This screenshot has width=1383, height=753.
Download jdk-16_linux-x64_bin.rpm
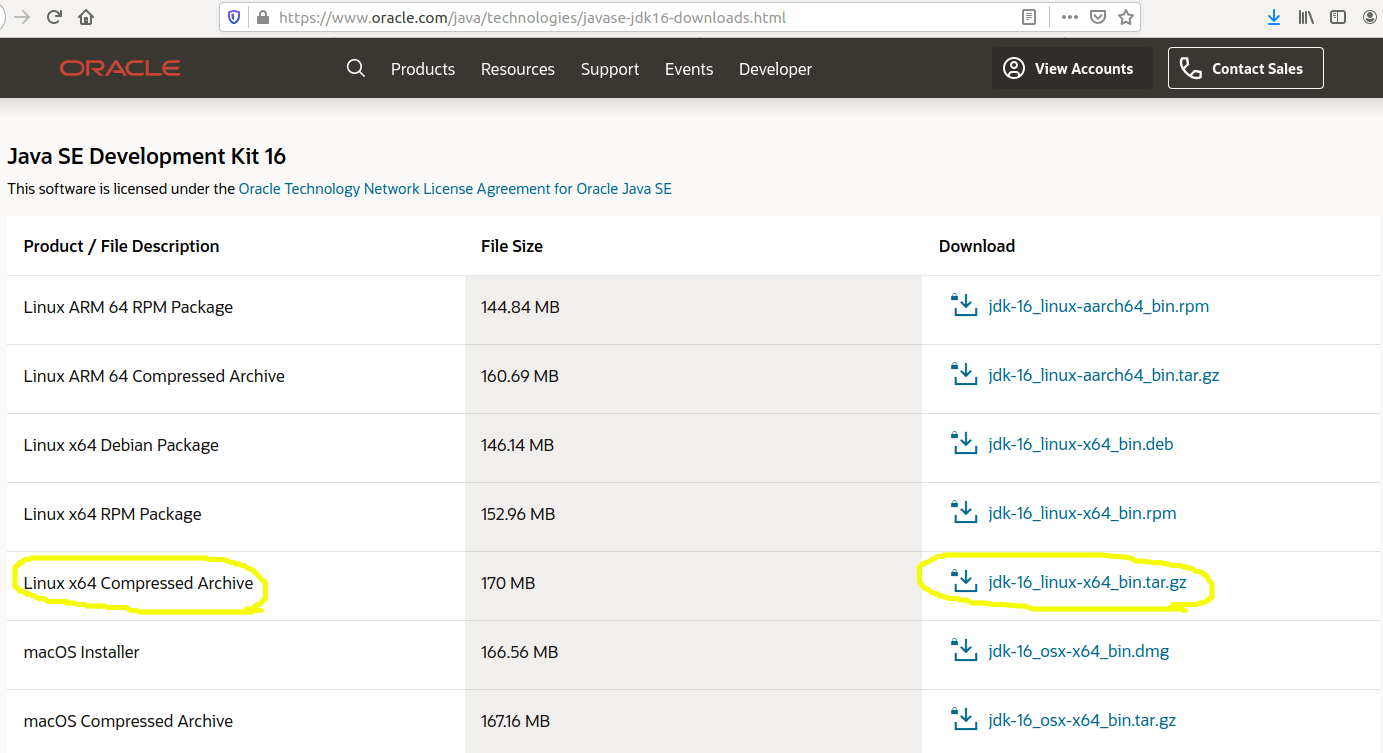tap(1082, 513)
